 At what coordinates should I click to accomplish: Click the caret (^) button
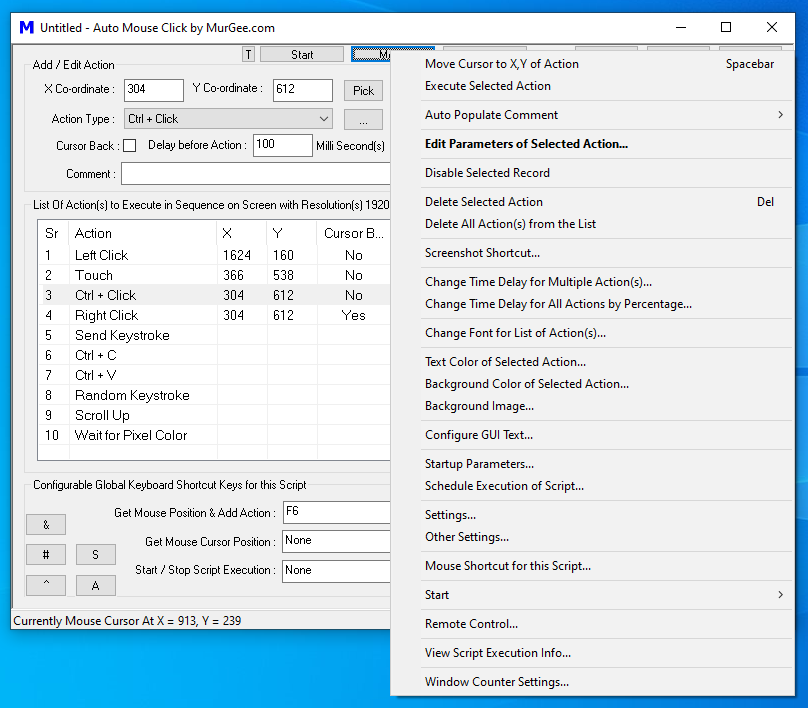46,585
